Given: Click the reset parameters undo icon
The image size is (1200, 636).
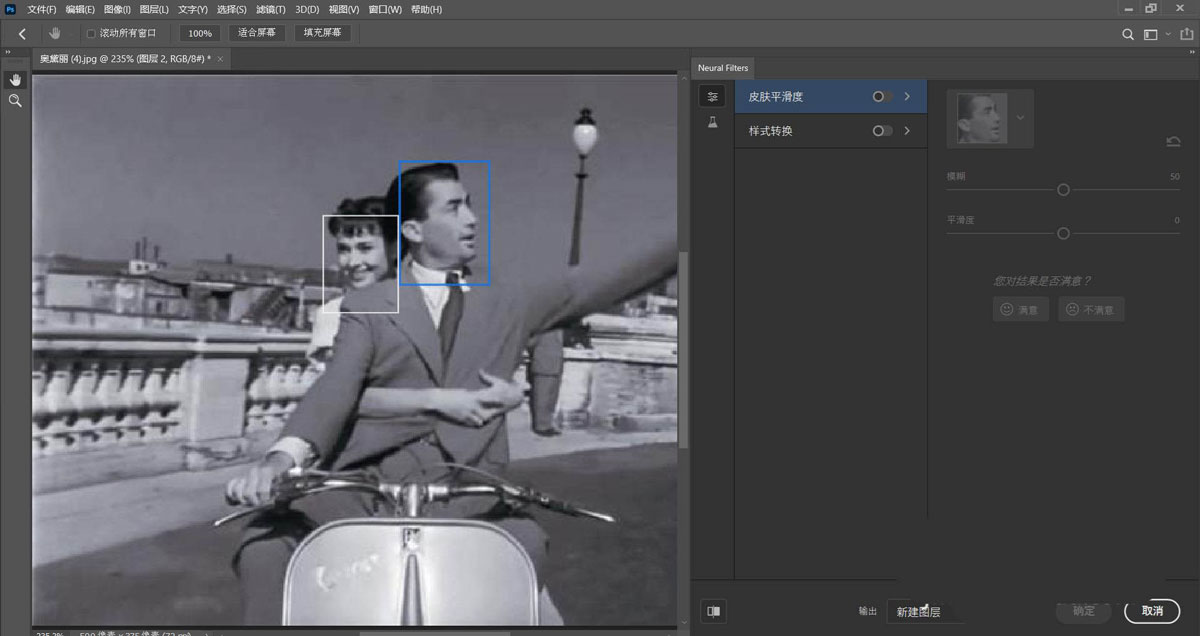Looking at the screenshot, I should (1173, 142).
